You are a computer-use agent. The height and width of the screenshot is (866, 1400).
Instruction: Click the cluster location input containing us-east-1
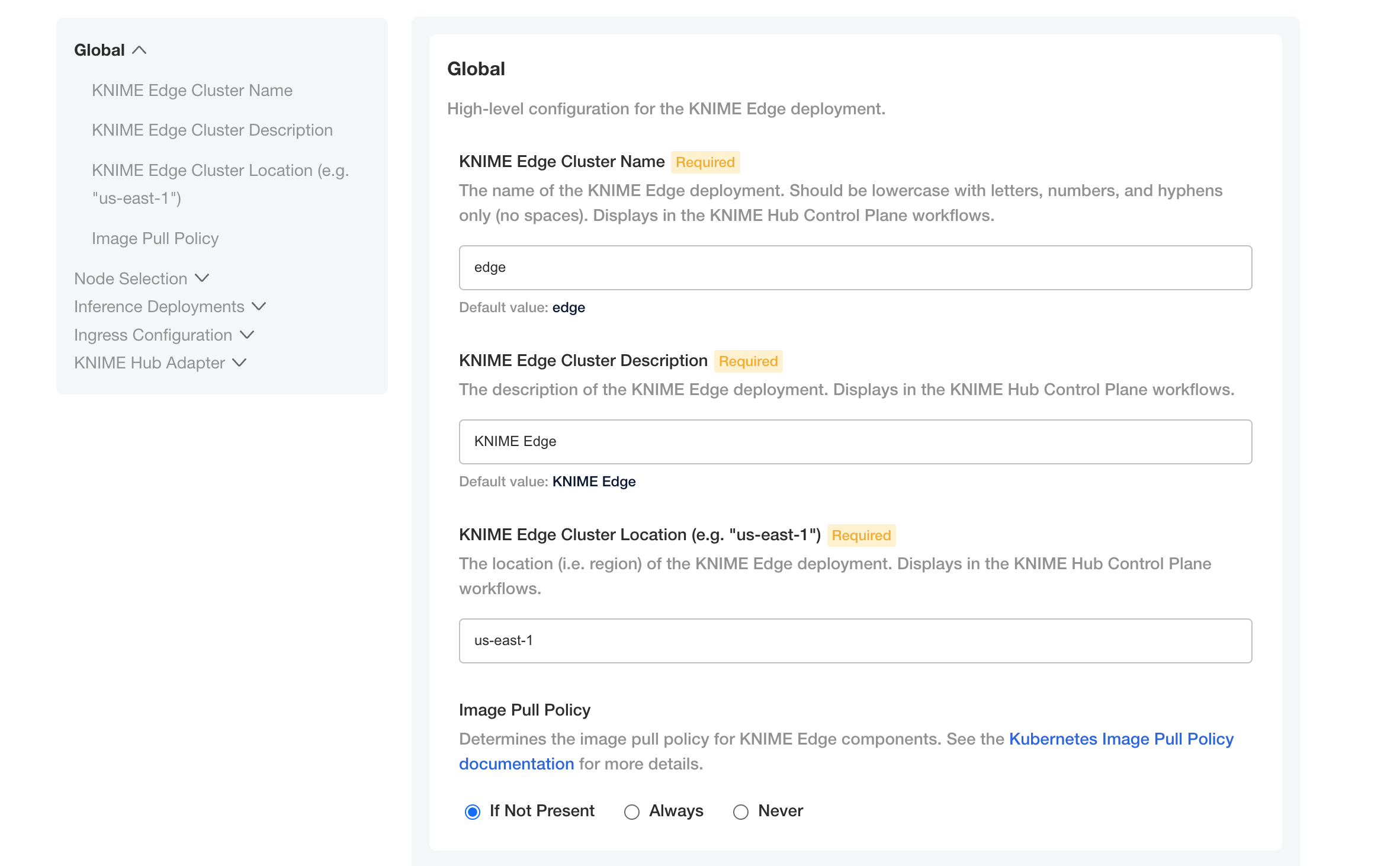click(855, 641)
